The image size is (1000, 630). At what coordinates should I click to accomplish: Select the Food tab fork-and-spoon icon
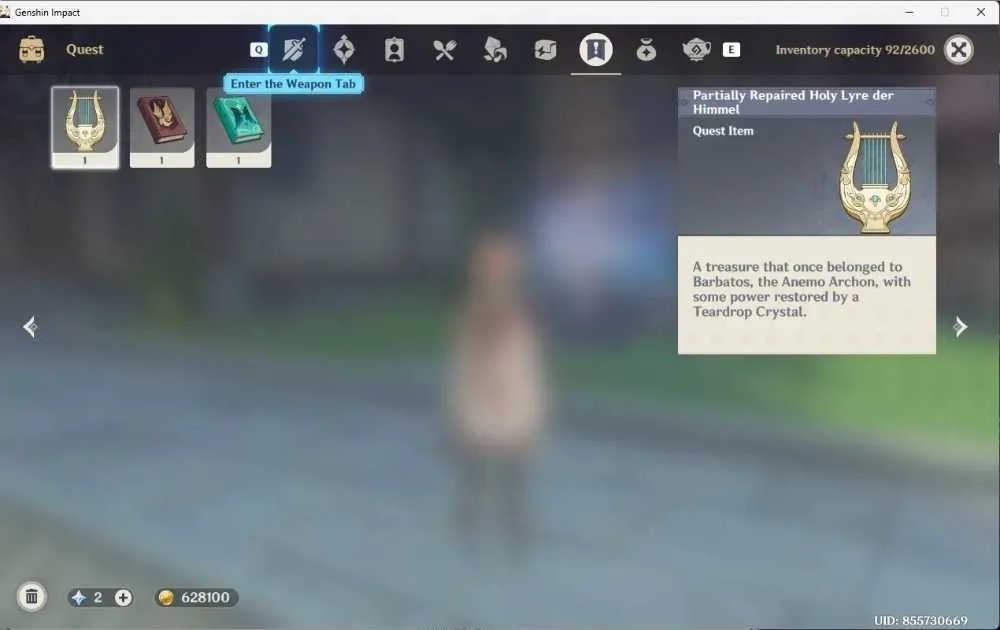[x=445, y=50]
